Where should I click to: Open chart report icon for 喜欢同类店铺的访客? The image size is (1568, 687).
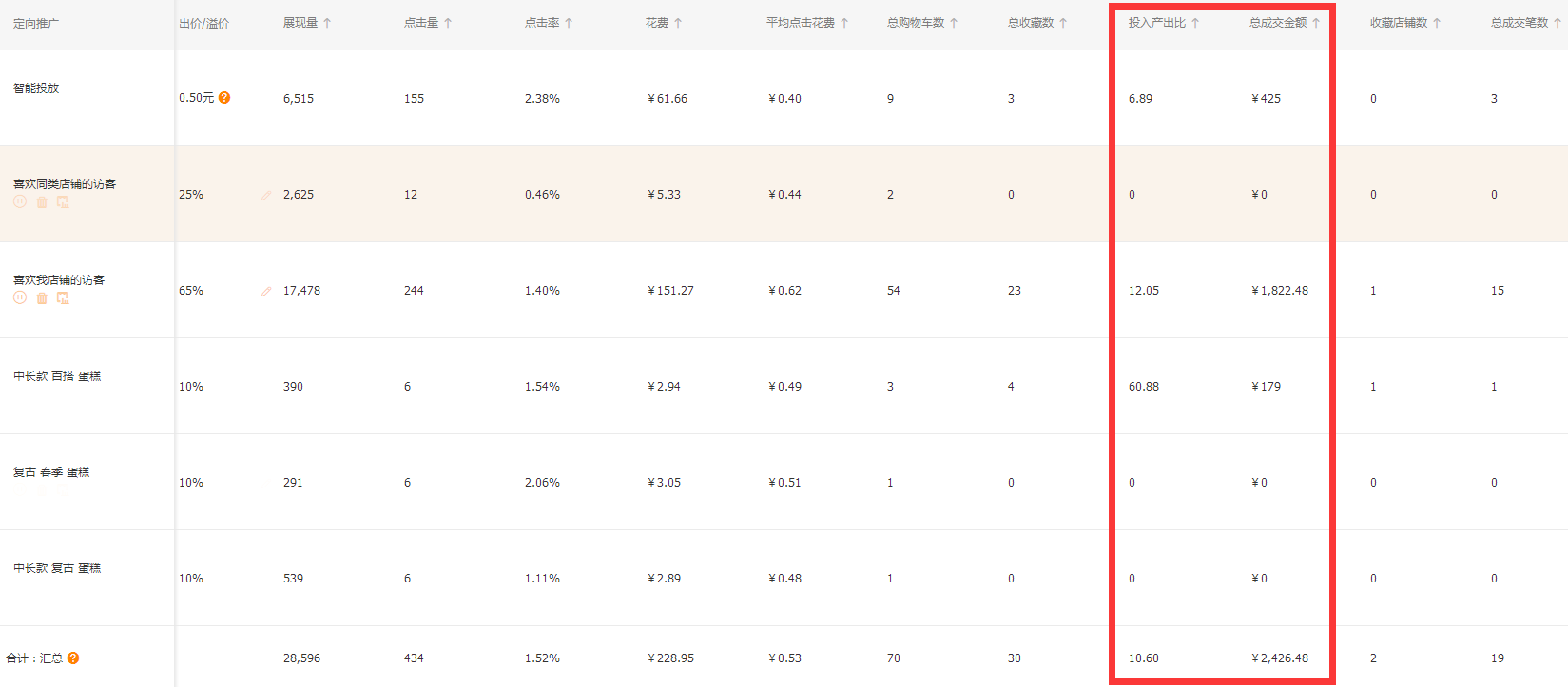click(63, 202)
